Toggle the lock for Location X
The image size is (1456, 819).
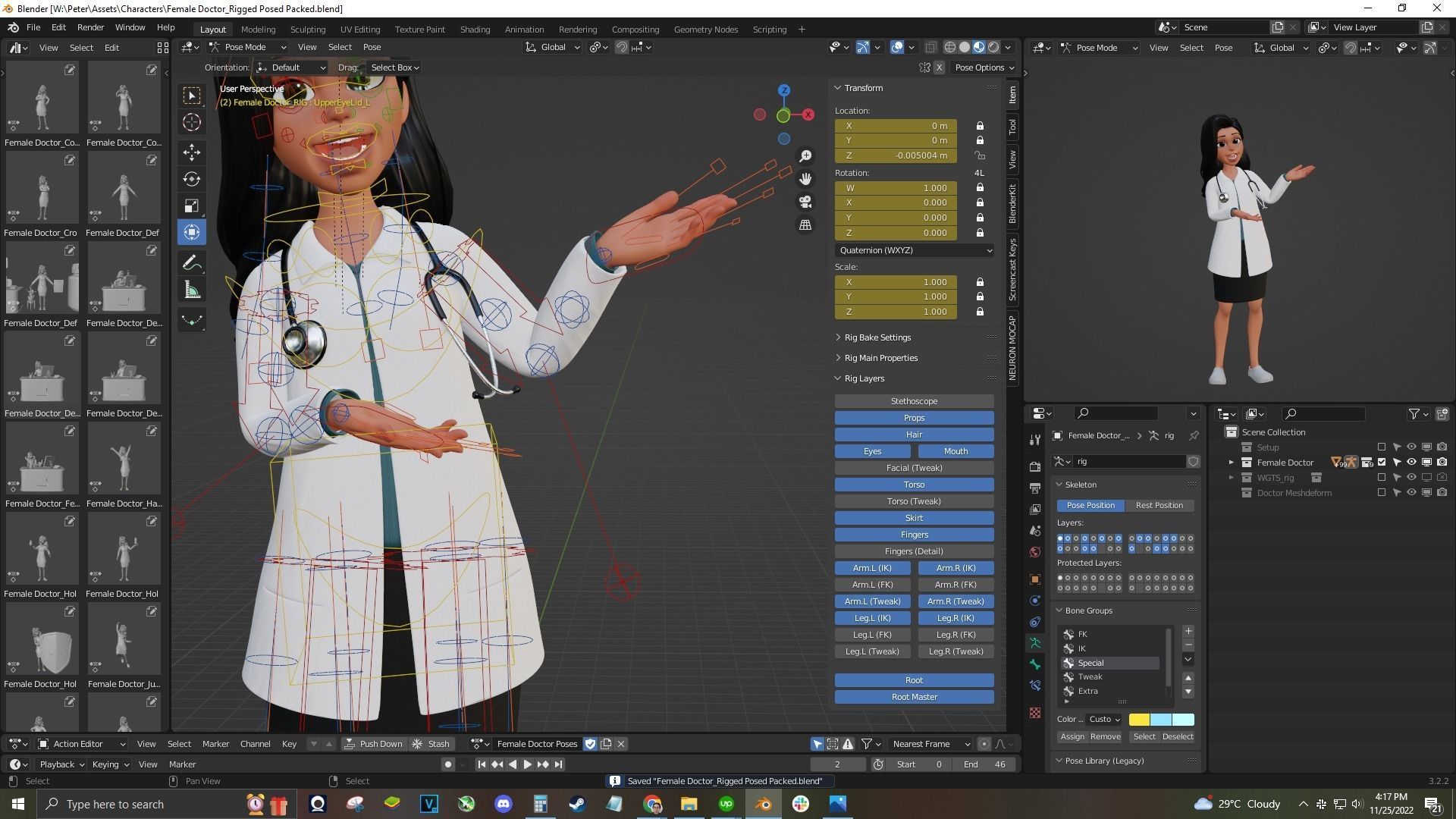pyautogui.click(x=980, y=126)
